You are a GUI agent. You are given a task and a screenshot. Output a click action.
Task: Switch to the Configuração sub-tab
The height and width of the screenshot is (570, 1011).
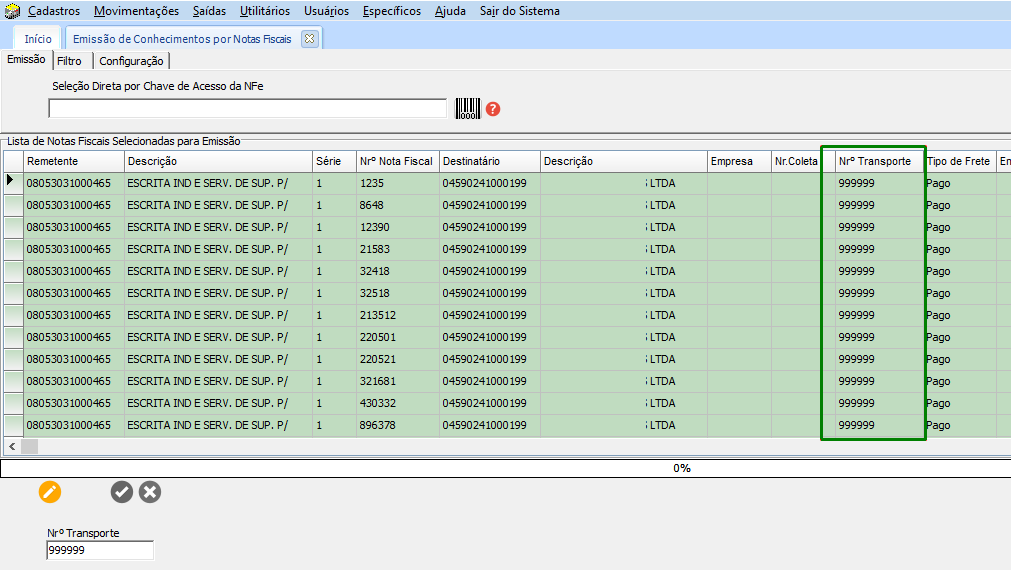click(132, 61)
